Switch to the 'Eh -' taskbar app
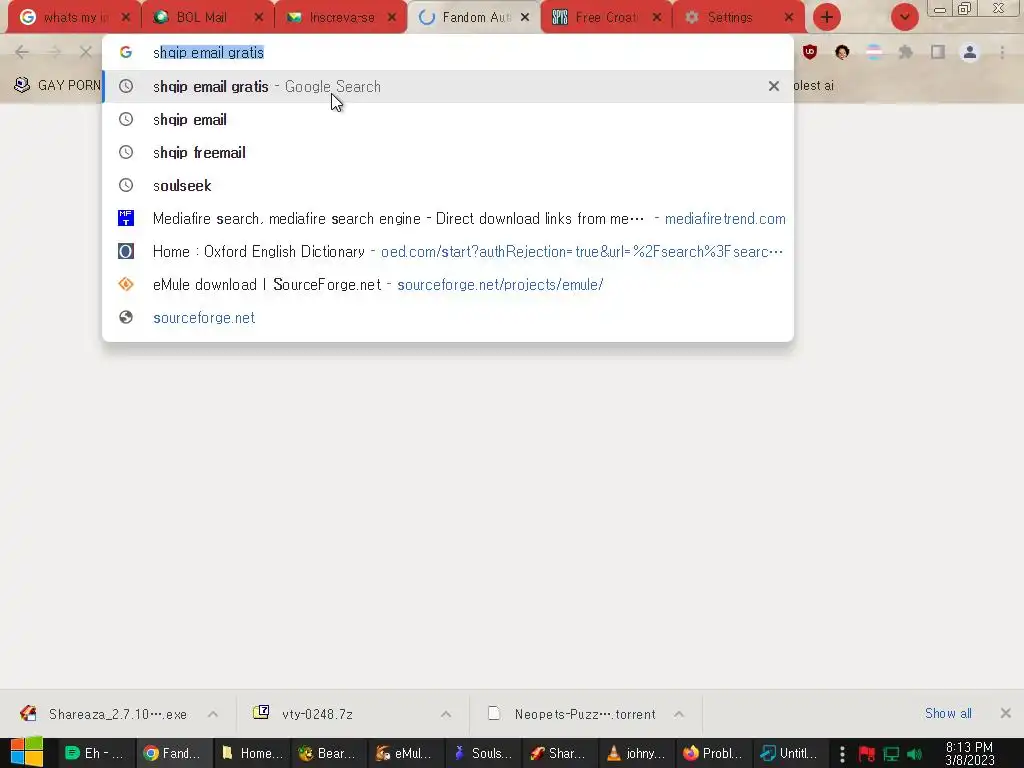 (95, 753)
